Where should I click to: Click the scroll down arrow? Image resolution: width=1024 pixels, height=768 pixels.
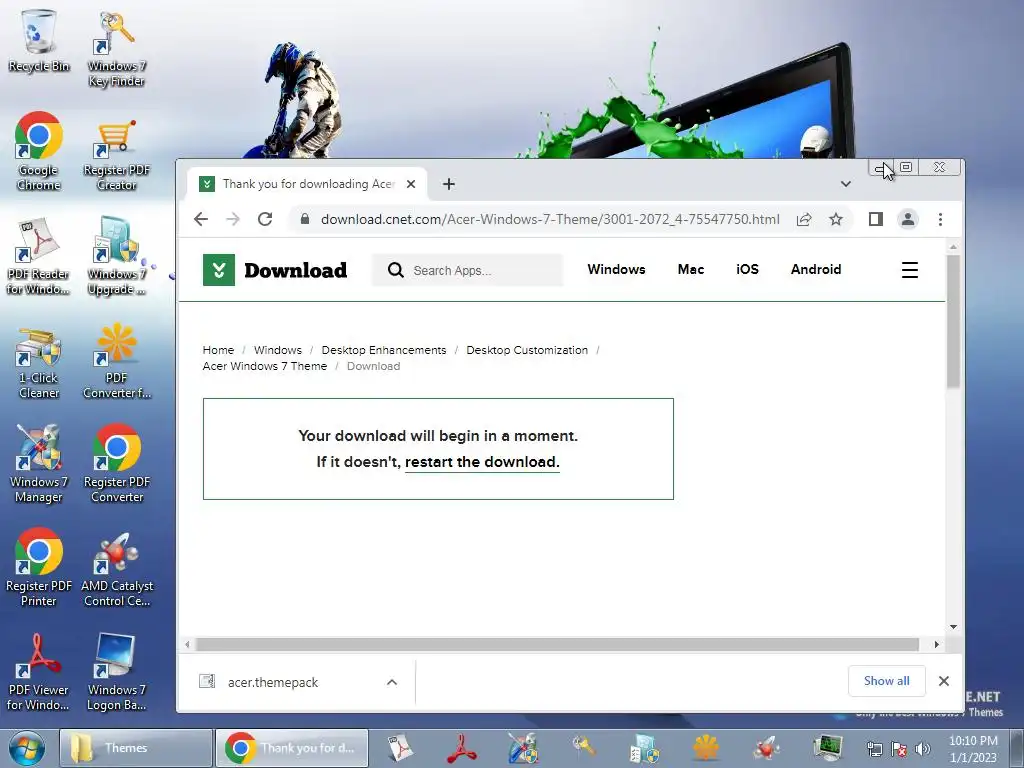pos(953,627)
